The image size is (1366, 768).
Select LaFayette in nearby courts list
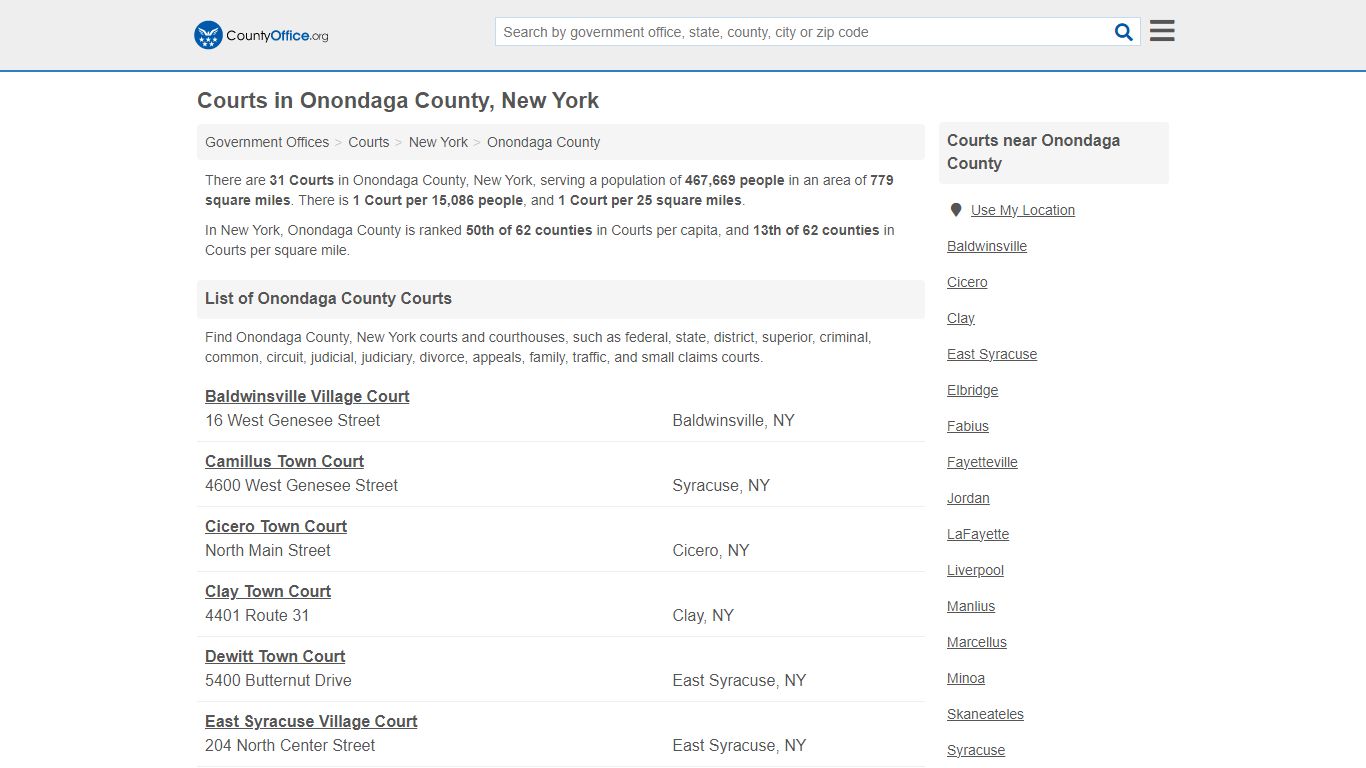[x=978, y=534]
